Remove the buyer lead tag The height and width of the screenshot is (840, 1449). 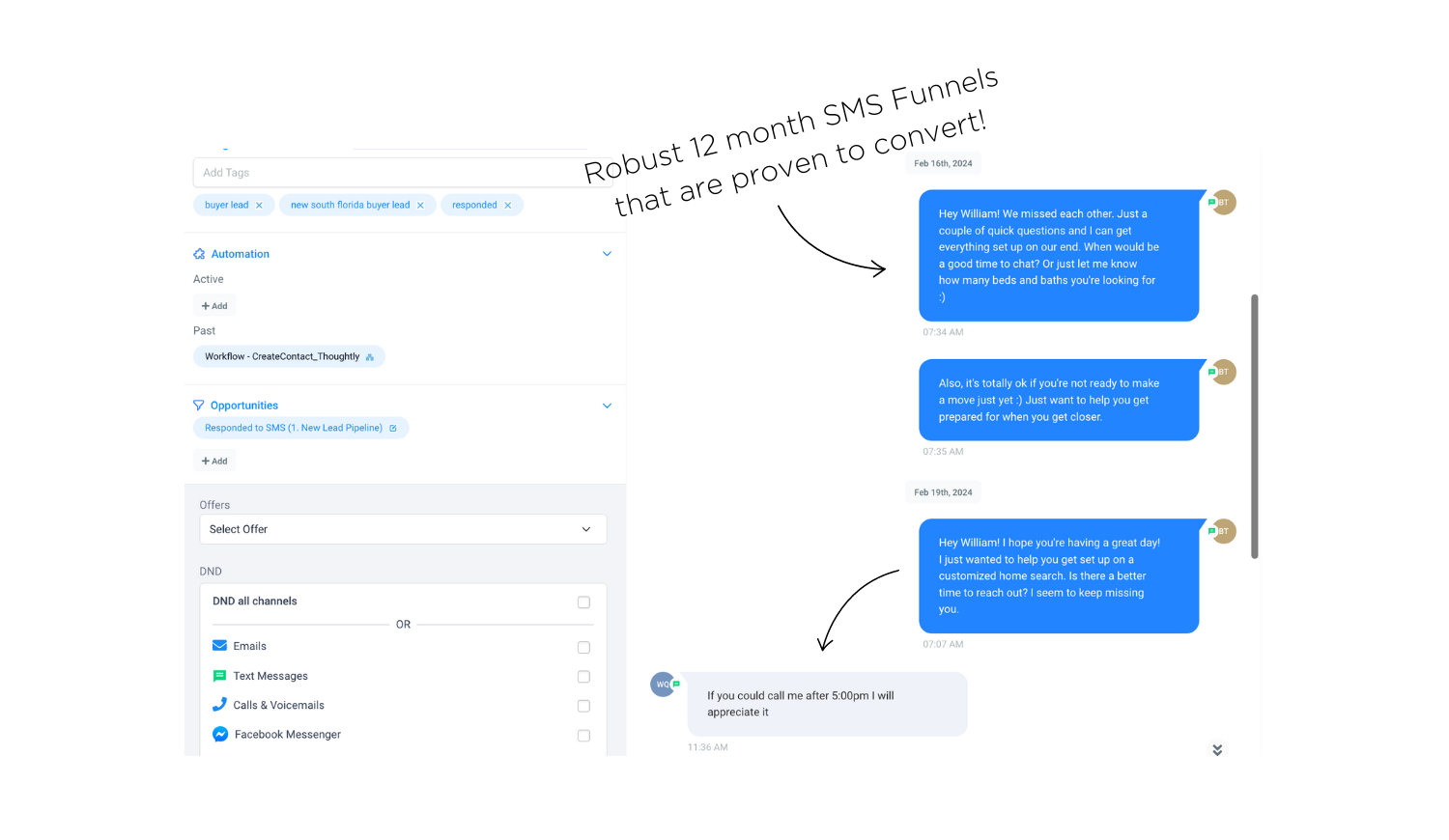pyautogui.click(x=259, y=206)
